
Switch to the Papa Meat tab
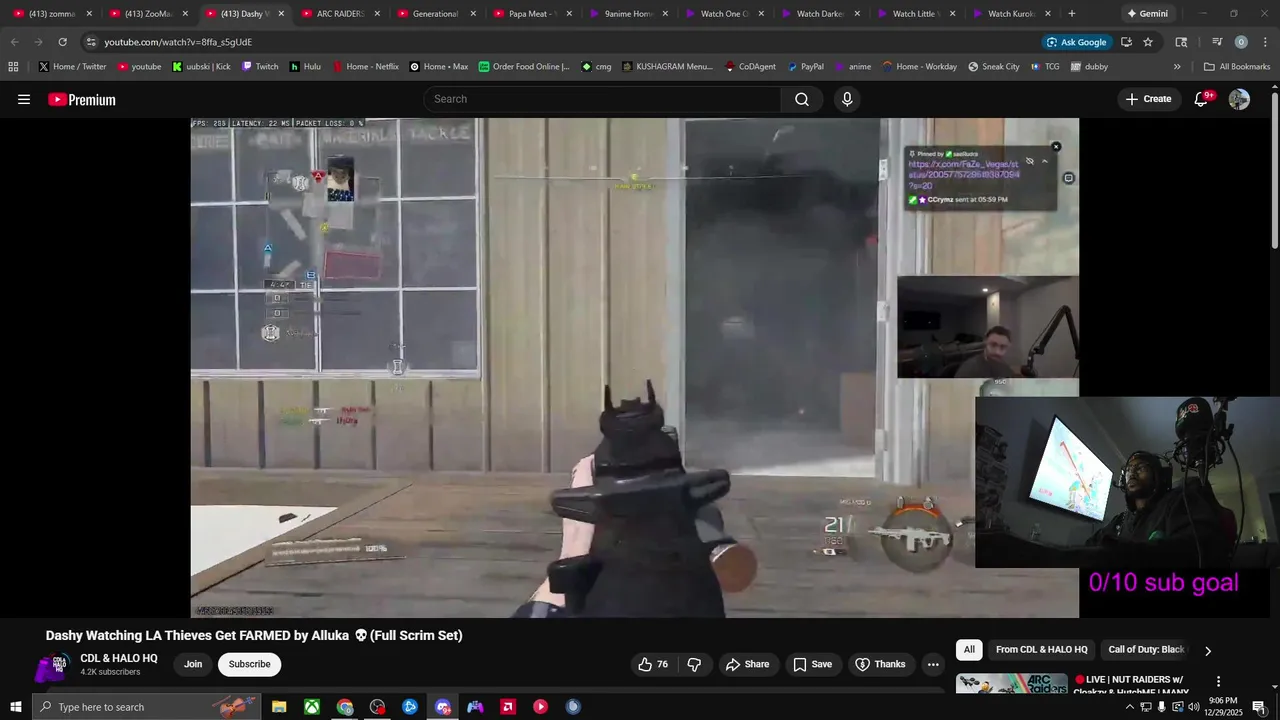[x=532, y=14]
